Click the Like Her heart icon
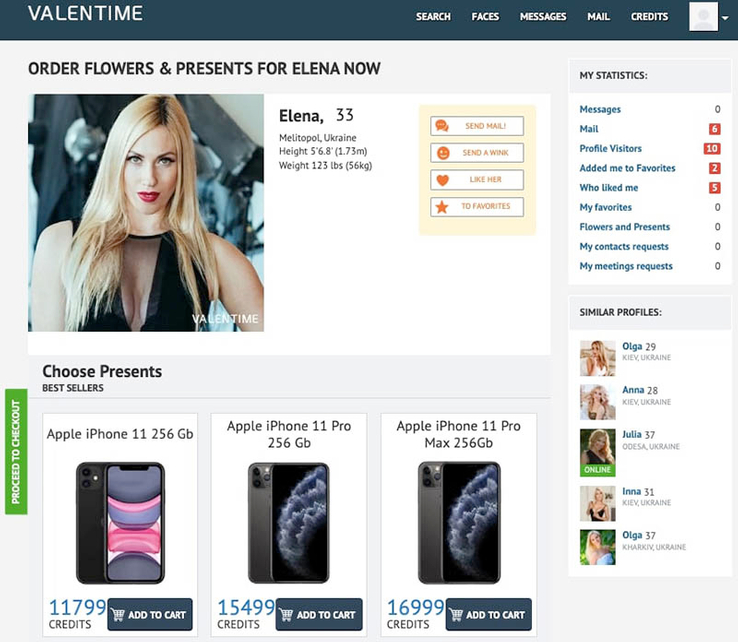 442,180
